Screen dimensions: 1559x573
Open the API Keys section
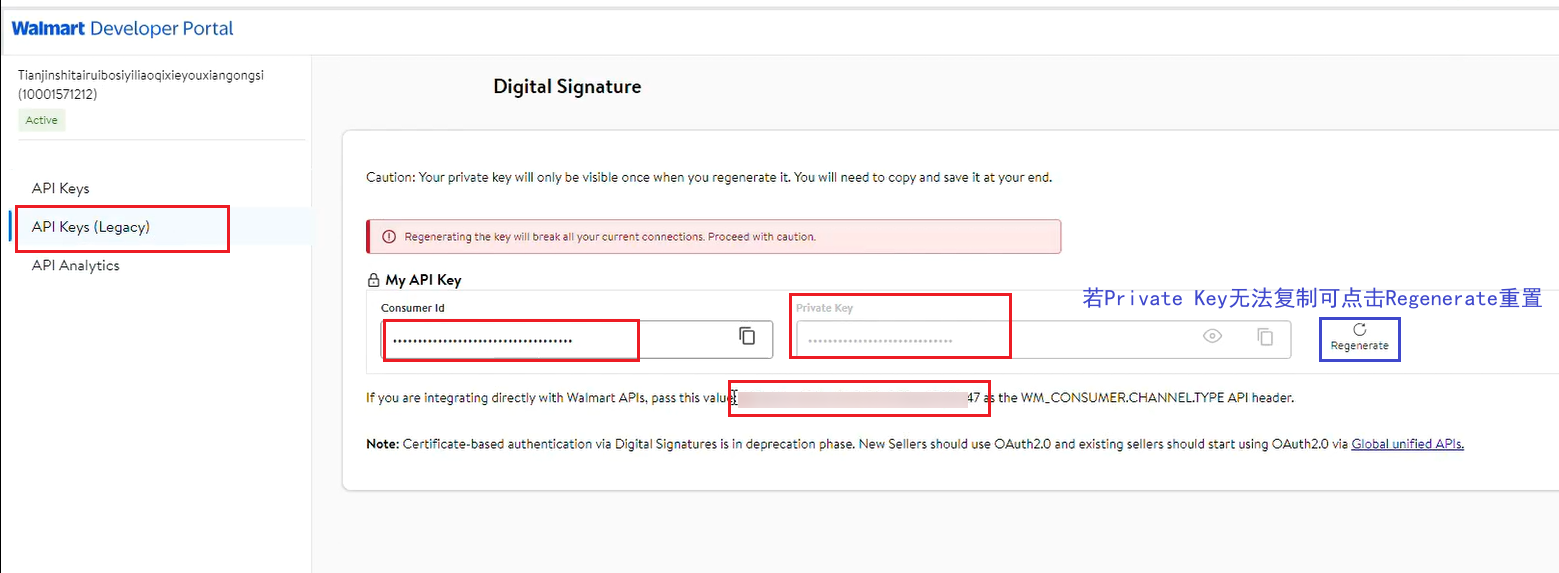pos(61,189)
